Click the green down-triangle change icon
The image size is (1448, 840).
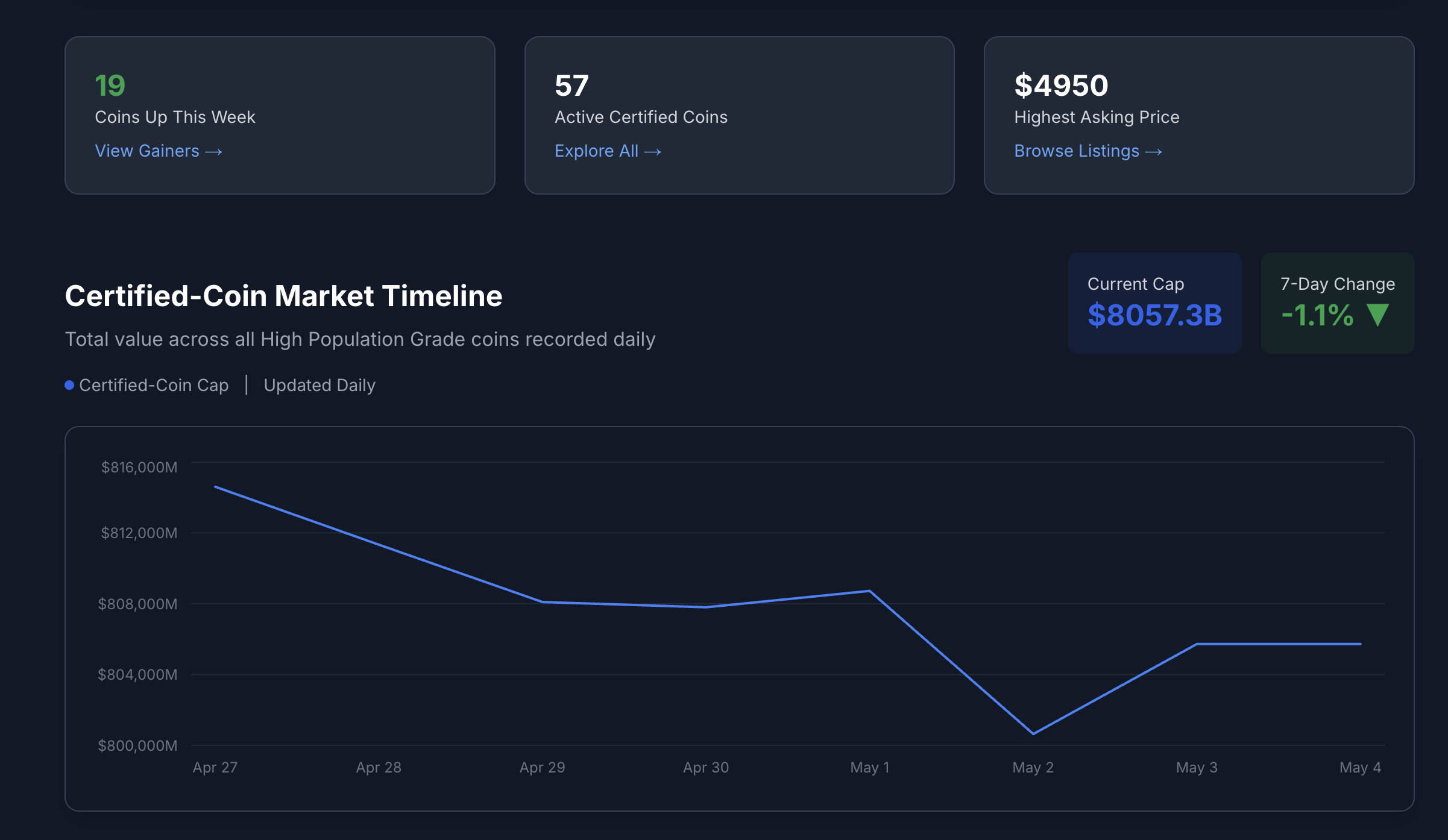coord(1377,315)
